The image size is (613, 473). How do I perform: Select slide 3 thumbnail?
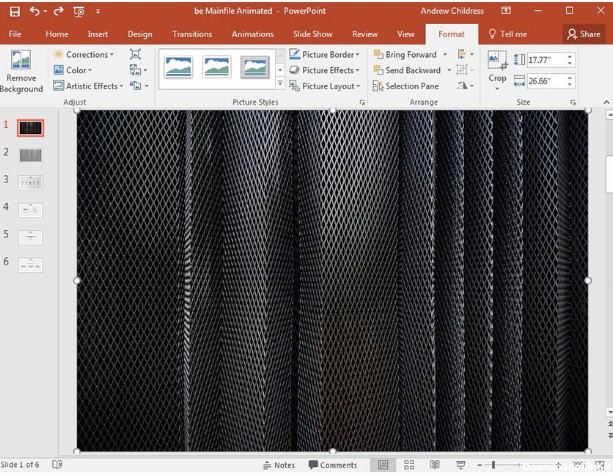(x=31, y=182)
